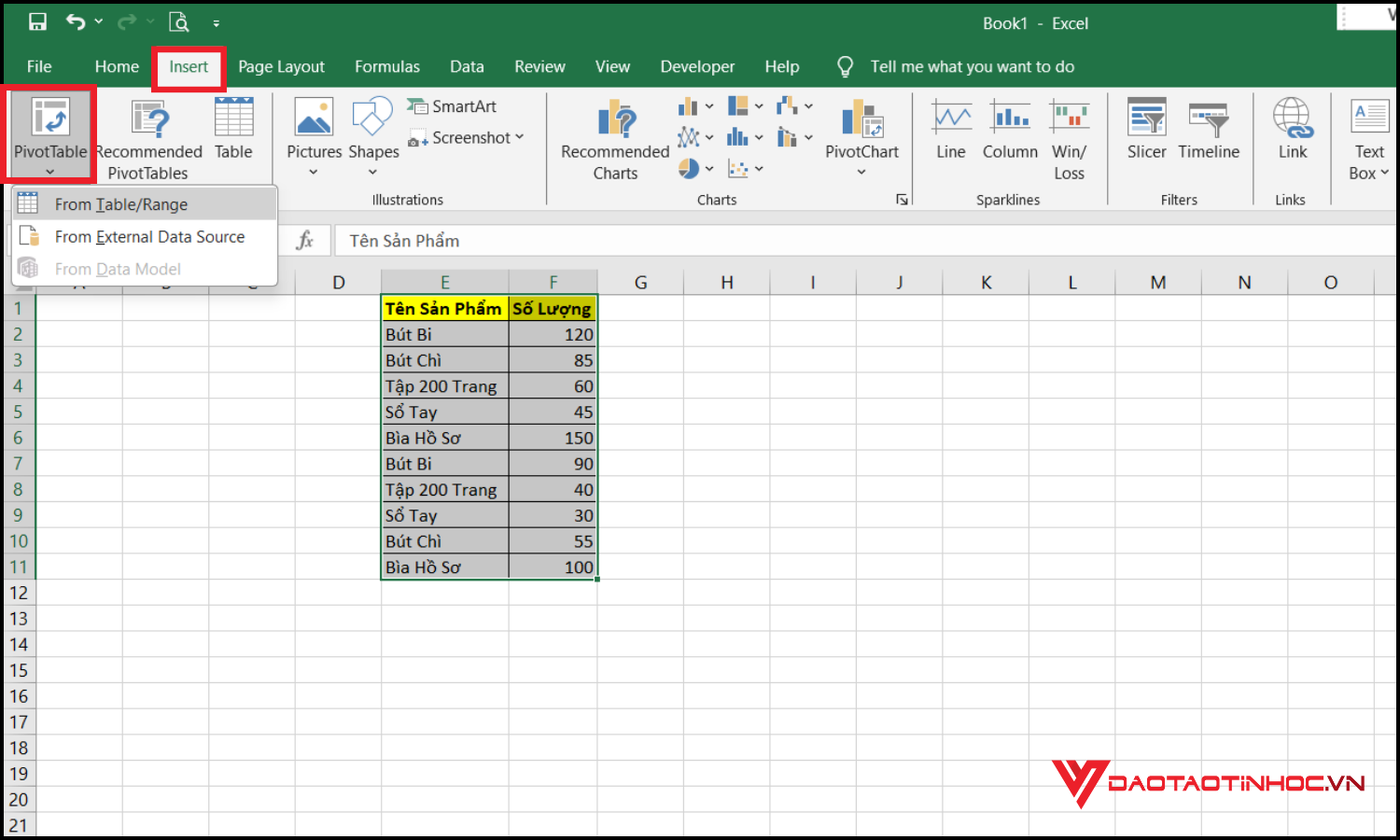The image size is (1400, 840).
Task: Open the PivotChart dropdown arrow
Action: [861, 172]
